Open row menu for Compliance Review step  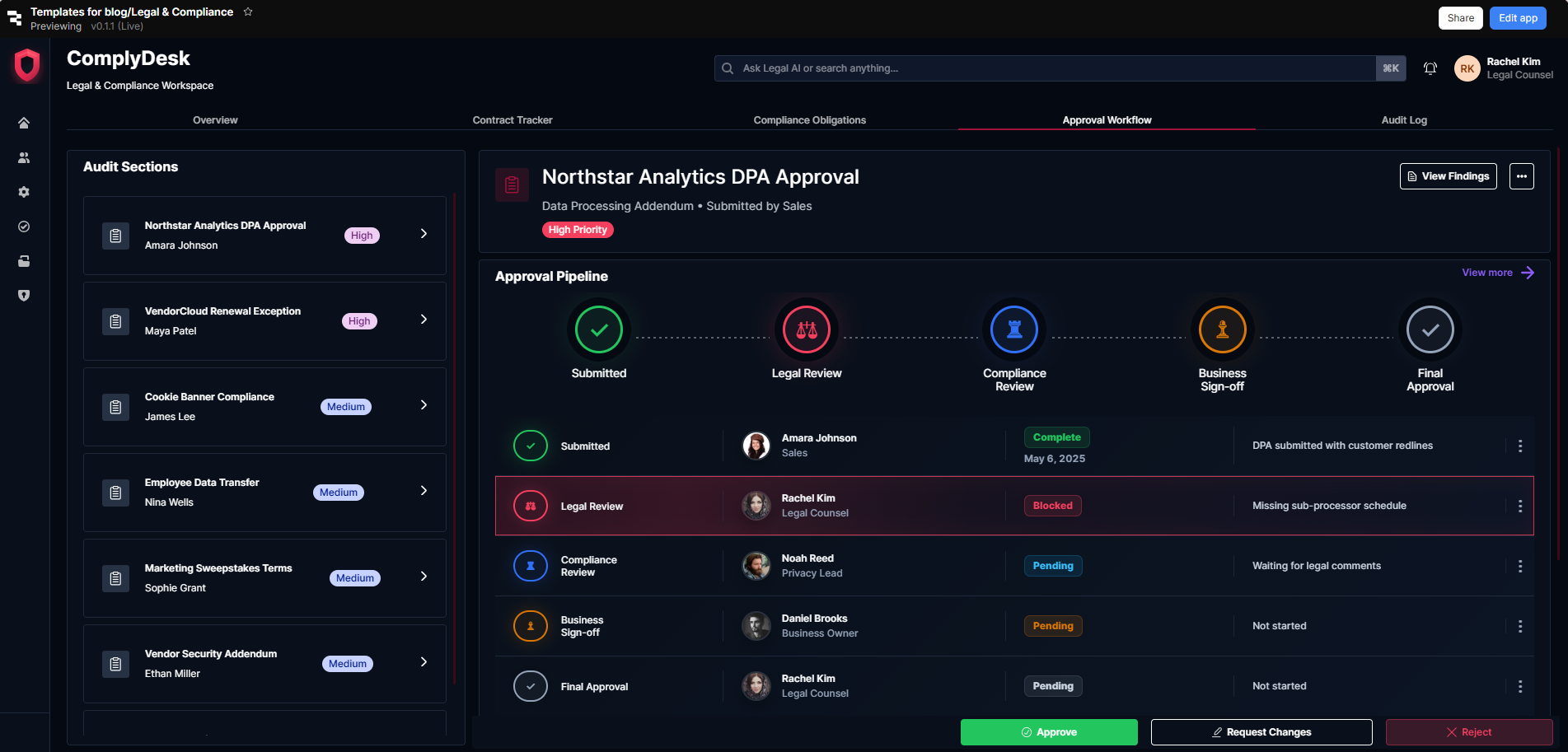1520,566
